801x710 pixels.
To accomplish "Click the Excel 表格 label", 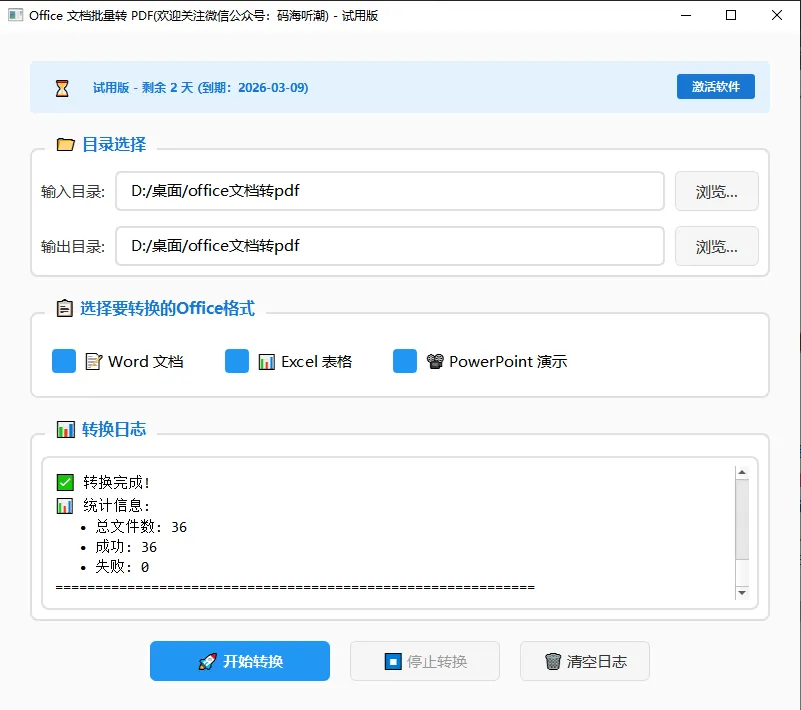I will (317, 362).
